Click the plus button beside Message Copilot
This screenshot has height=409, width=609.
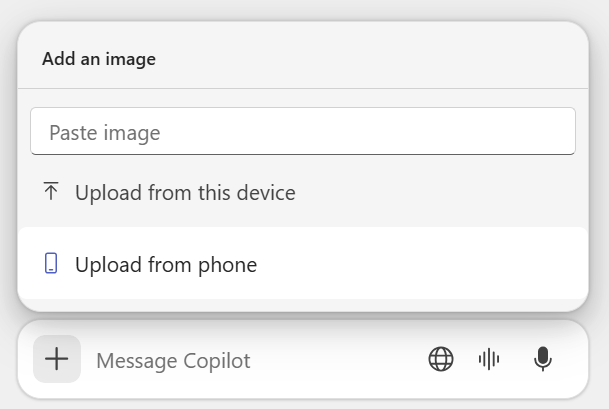click(x=57, y=359)
